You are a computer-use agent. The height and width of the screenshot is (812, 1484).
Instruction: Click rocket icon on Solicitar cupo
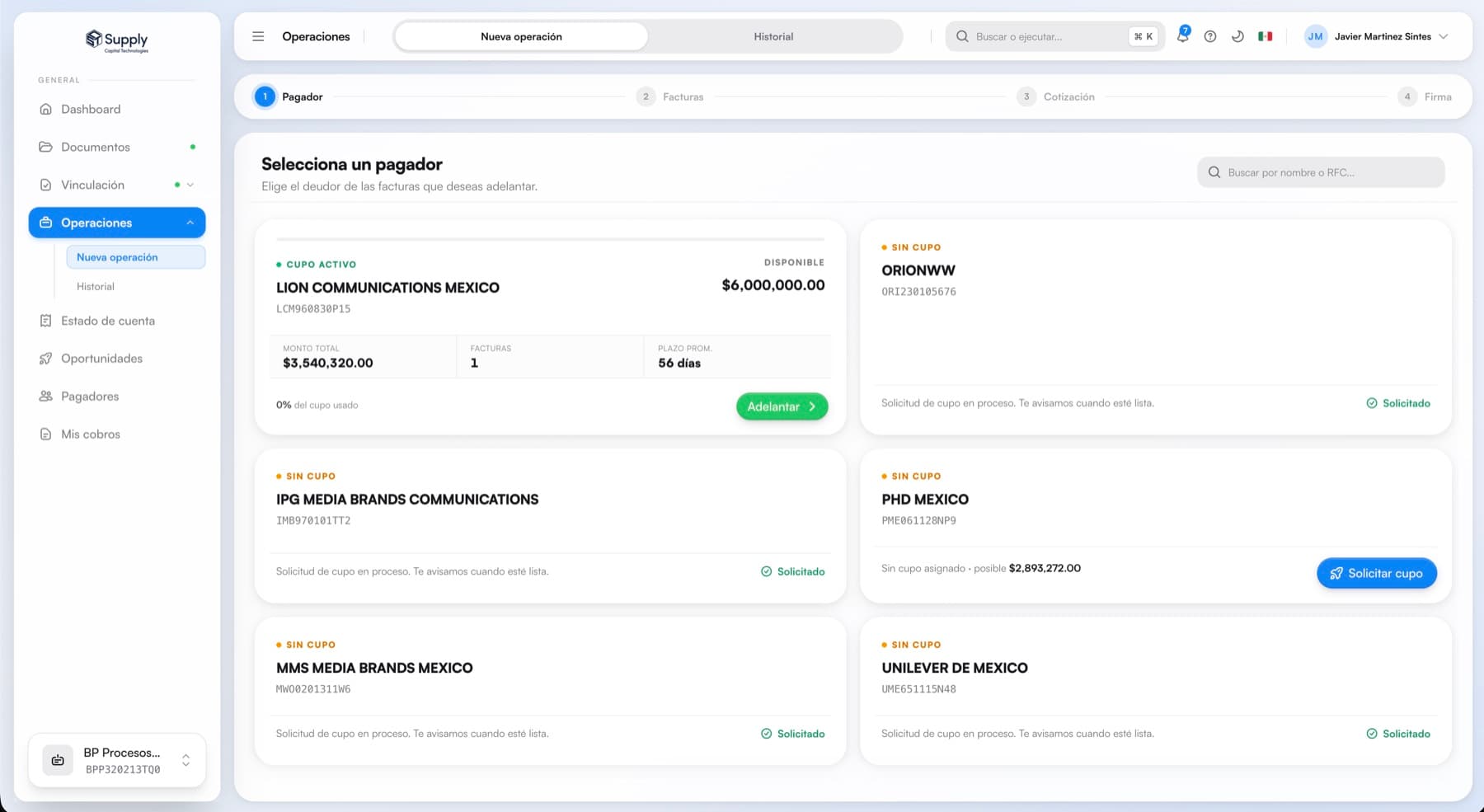point(1336,573)
